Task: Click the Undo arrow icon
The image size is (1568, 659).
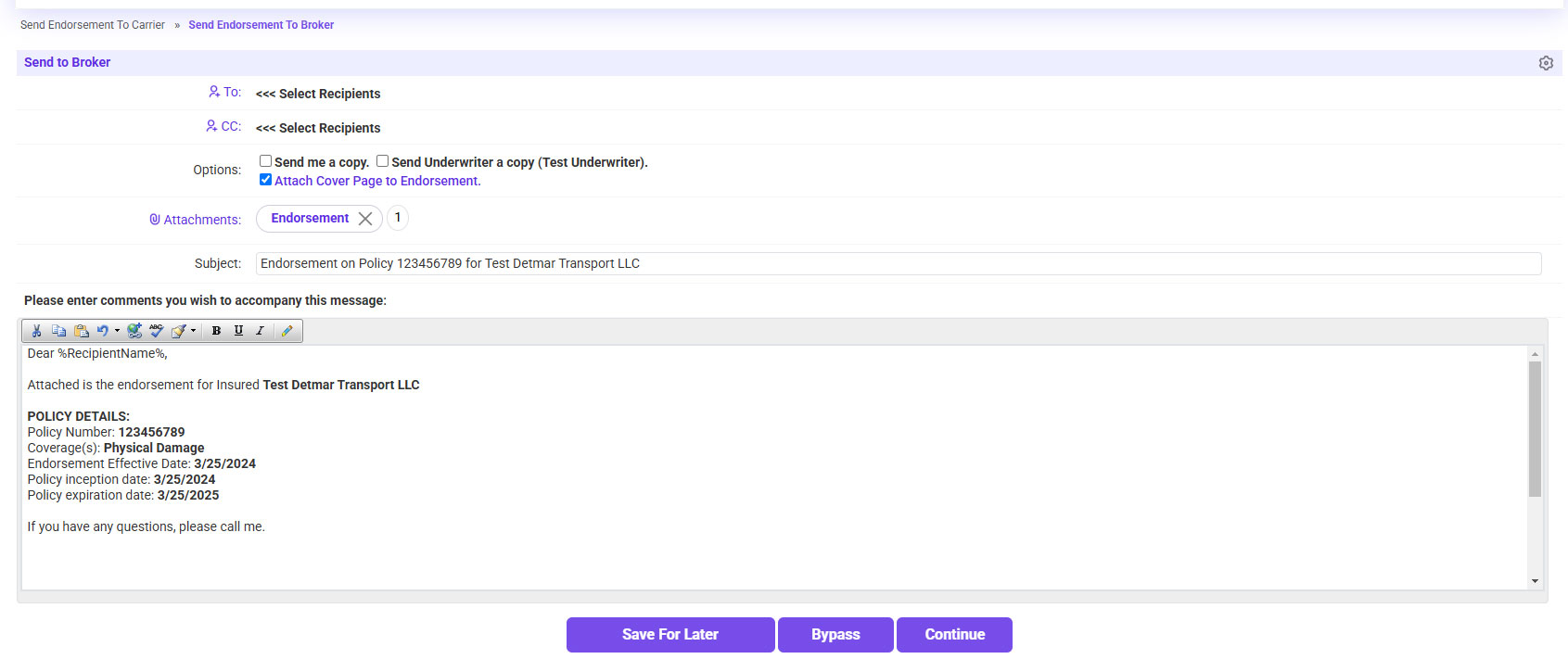Action: click(x=103, y=331)
